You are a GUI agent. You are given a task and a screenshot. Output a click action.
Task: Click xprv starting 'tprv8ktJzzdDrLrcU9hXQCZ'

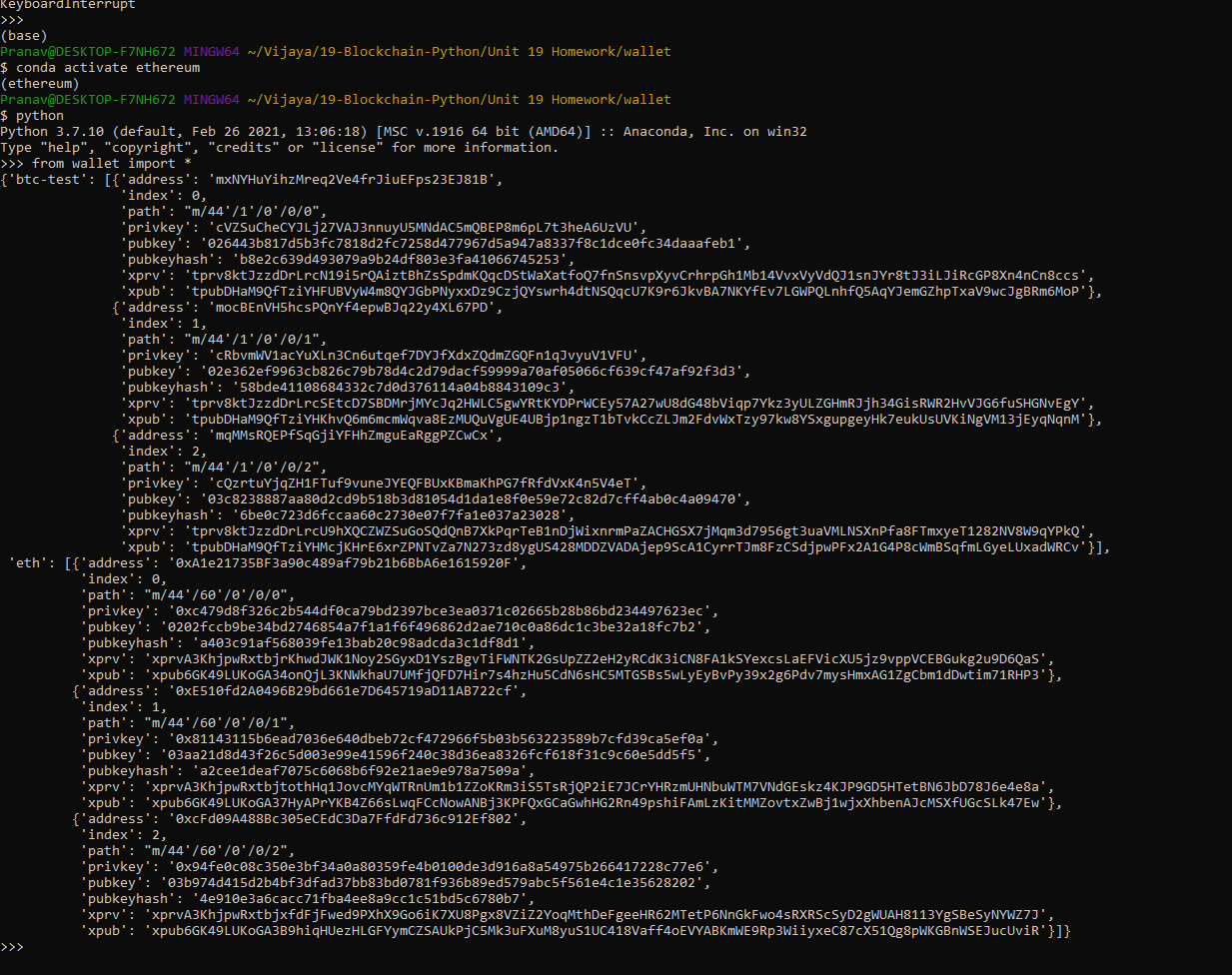(639, 531)
